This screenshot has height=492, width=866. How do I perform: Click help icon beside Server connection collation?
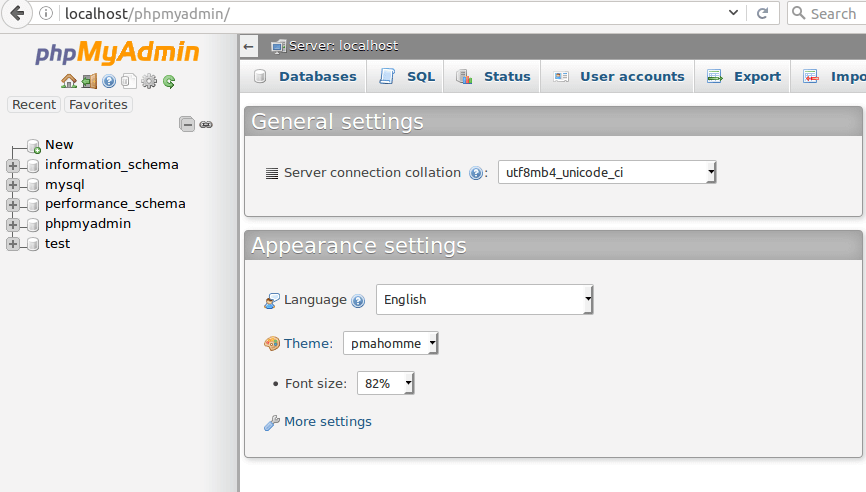(x=476, y=173)
